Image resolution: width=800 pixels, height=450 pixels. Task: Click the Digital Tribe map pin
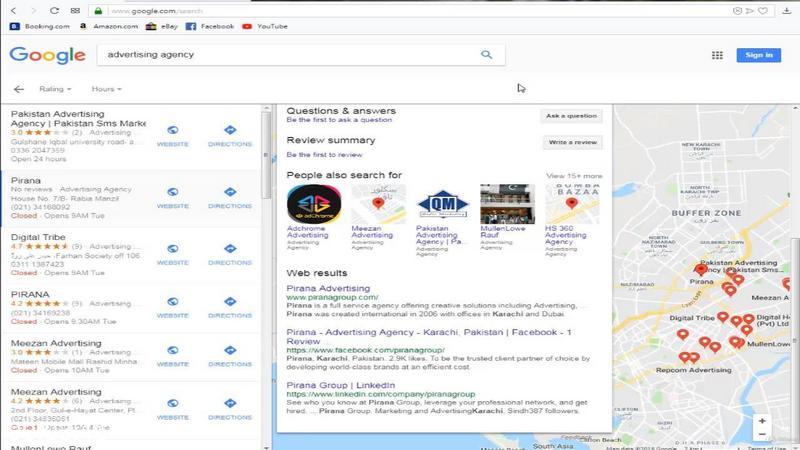click(722, 317)
